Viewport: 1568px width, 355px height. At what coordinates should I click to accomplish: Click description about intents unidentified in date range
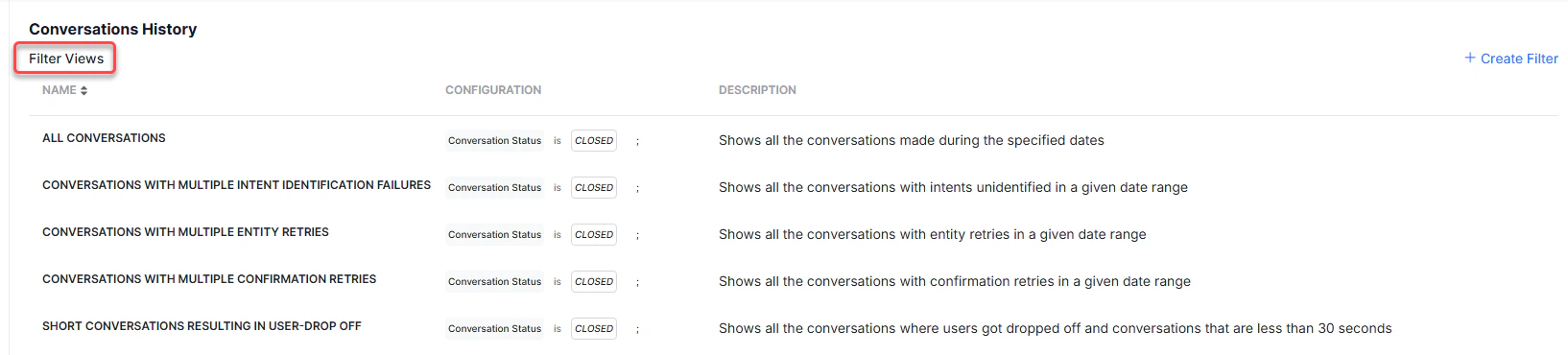tap(953, 187)
